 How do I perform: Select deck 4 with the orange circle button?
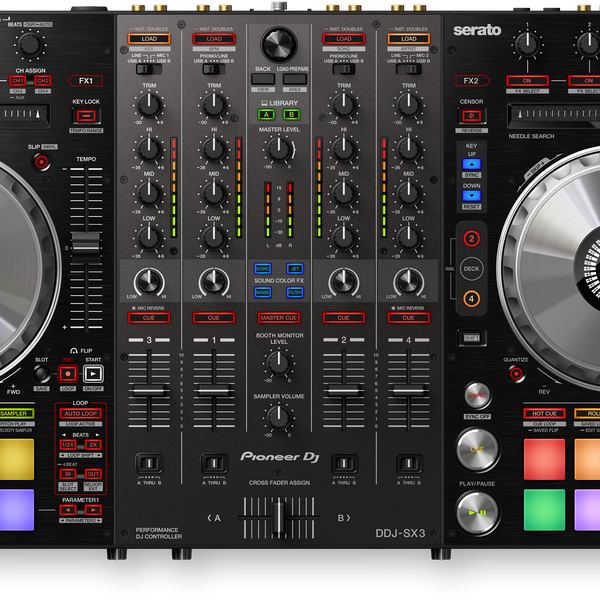pos(471,299)
